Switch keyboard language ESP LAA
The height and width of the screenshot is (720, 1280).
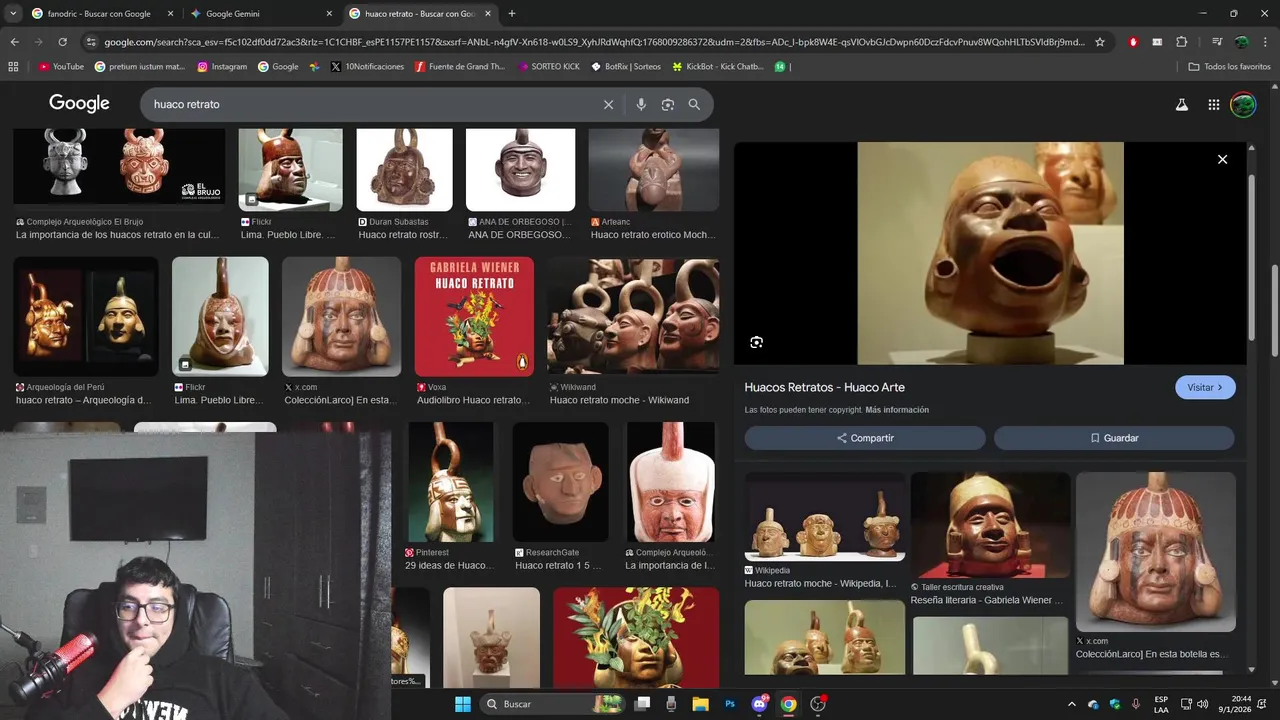pos(1161,704)
